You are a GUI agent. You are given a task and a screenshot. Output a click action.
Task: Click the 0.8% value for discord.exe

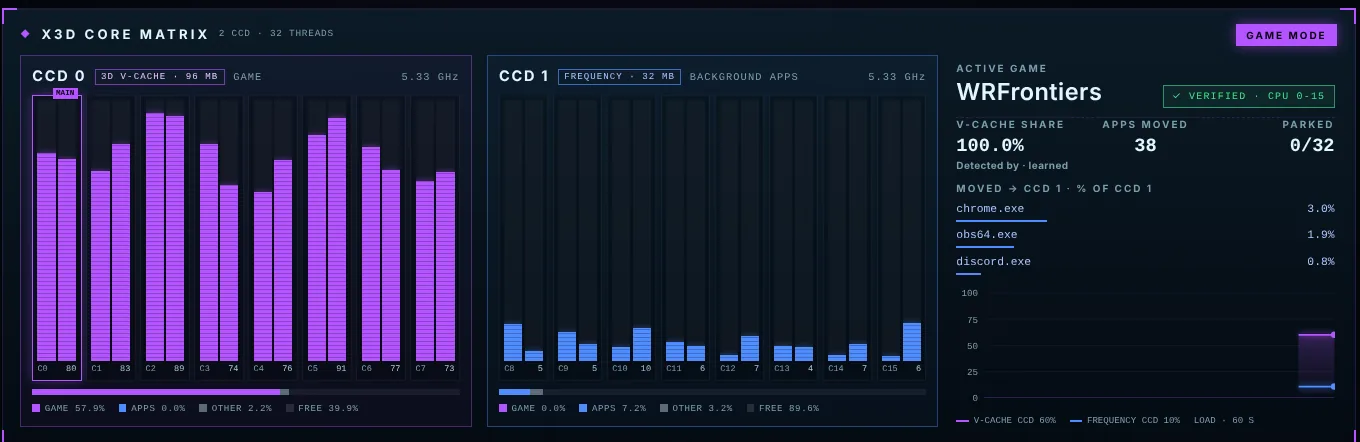1320,262
